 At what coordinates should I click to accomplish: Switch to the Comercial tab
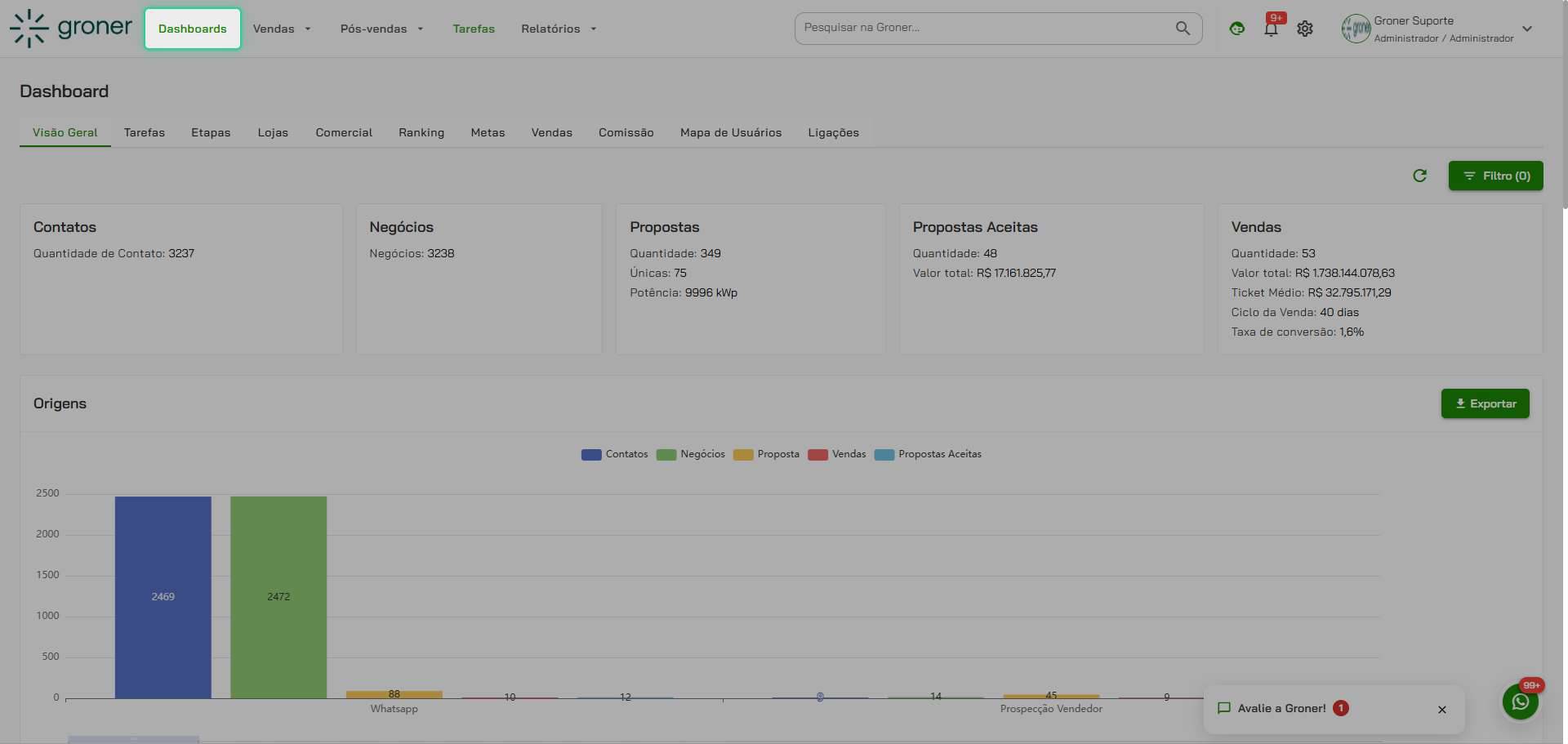point(344,132)
